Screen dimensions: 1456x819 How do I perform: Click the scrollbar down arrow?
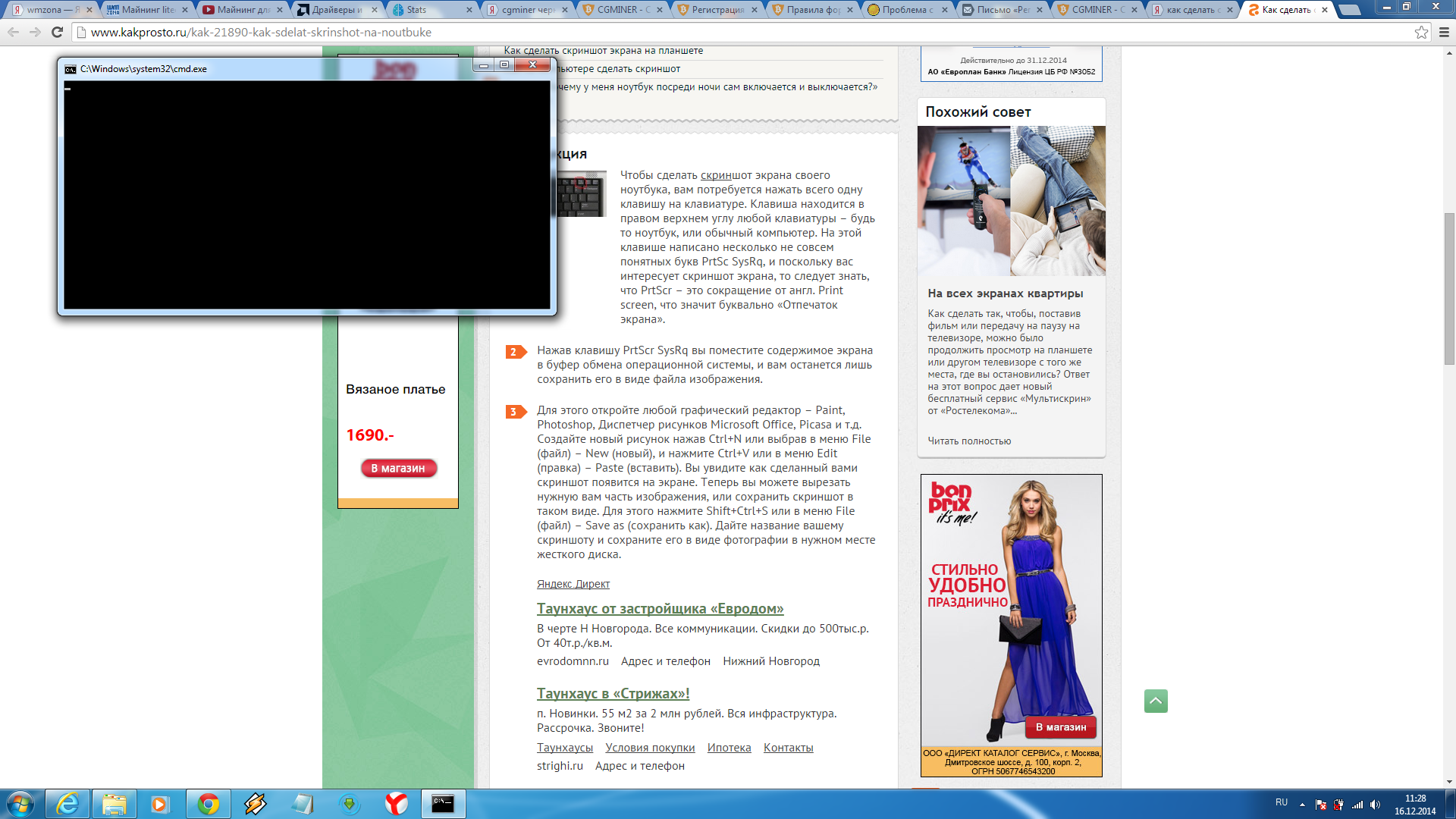pyautogui.click(x=1449, y=782)
